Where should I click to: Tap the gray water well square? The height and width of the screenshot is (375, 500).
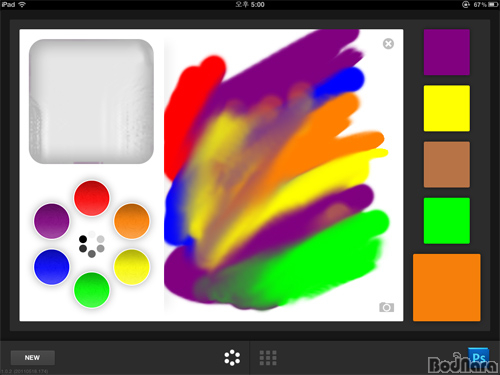click(x=91, y=101)
